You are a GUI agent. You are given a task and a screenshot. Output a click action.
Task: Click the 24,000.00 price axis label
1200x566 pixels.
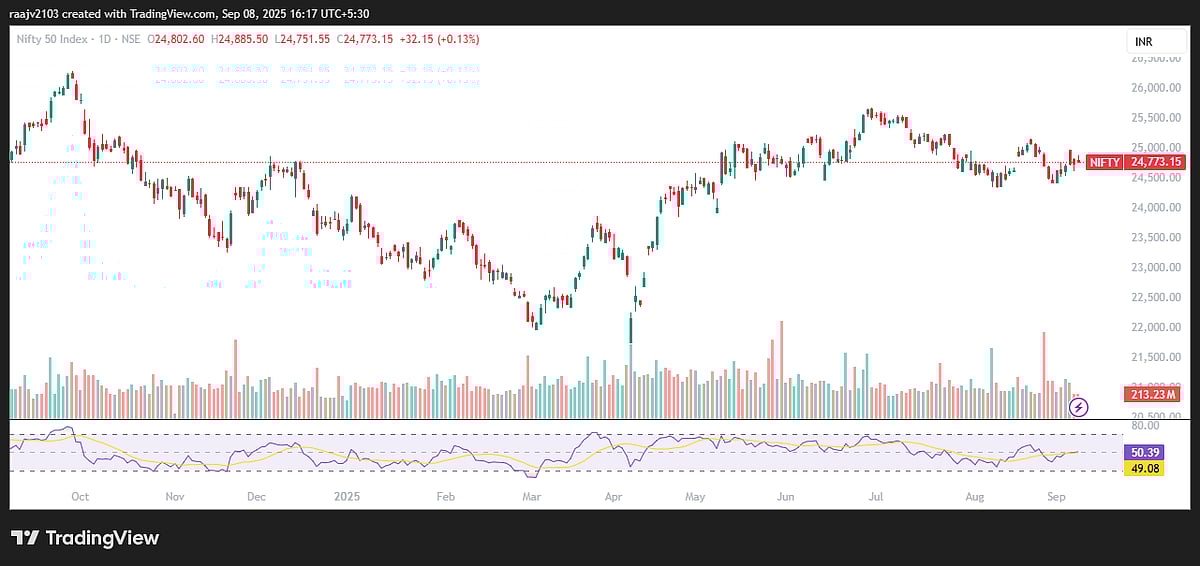point(1155,207)
